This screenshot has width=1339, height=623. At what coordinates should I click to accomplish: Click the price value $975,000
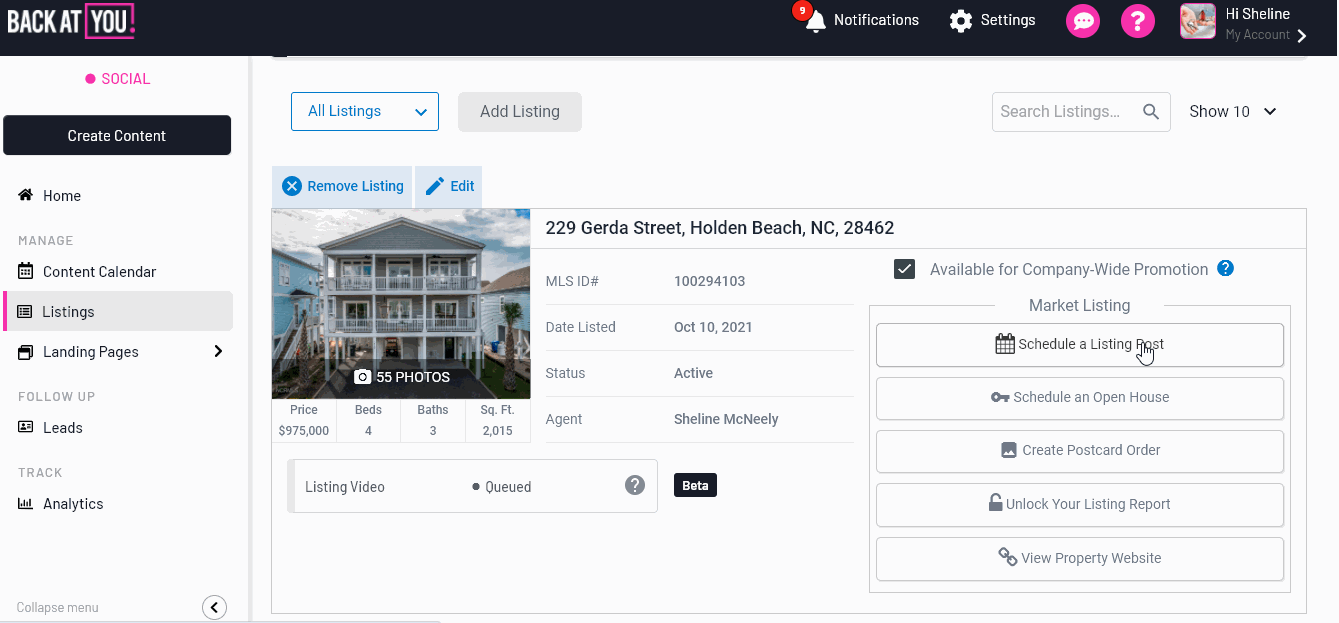304,431
